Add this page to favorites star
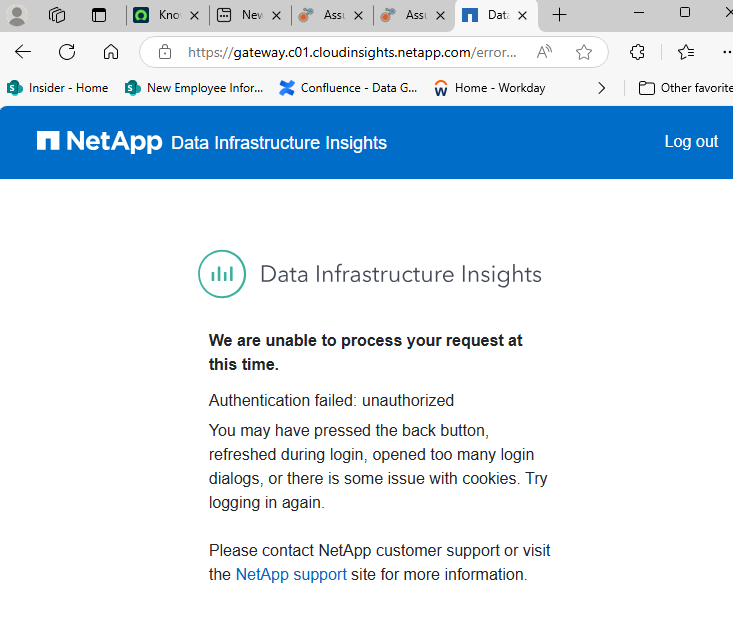Screen dimensions: 733x637 (x=584, y=52)
